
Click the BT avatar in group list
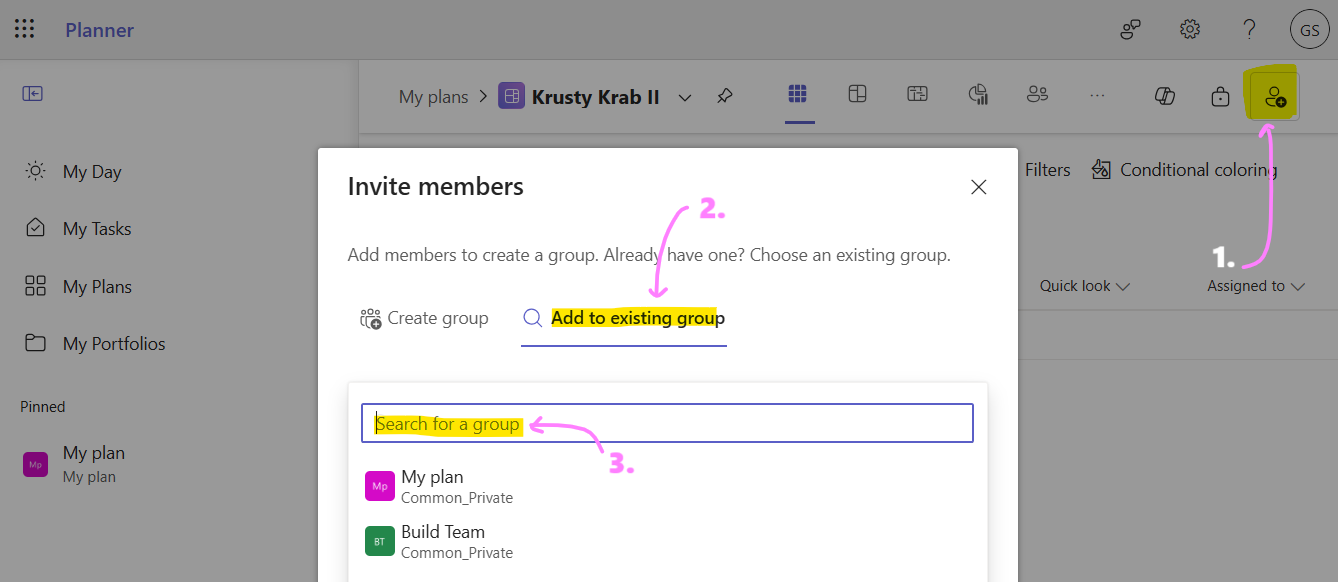(x=380, y=541)
